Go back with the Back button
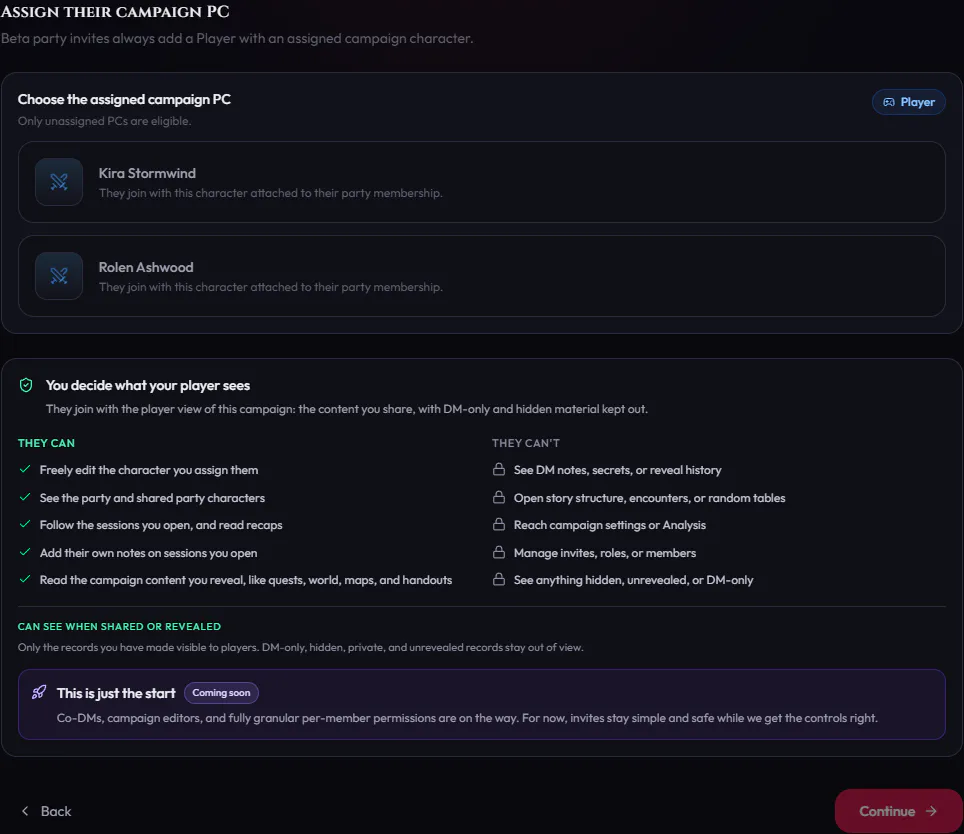The width and height of the screenshot is (964, 834). click(47, 811)
